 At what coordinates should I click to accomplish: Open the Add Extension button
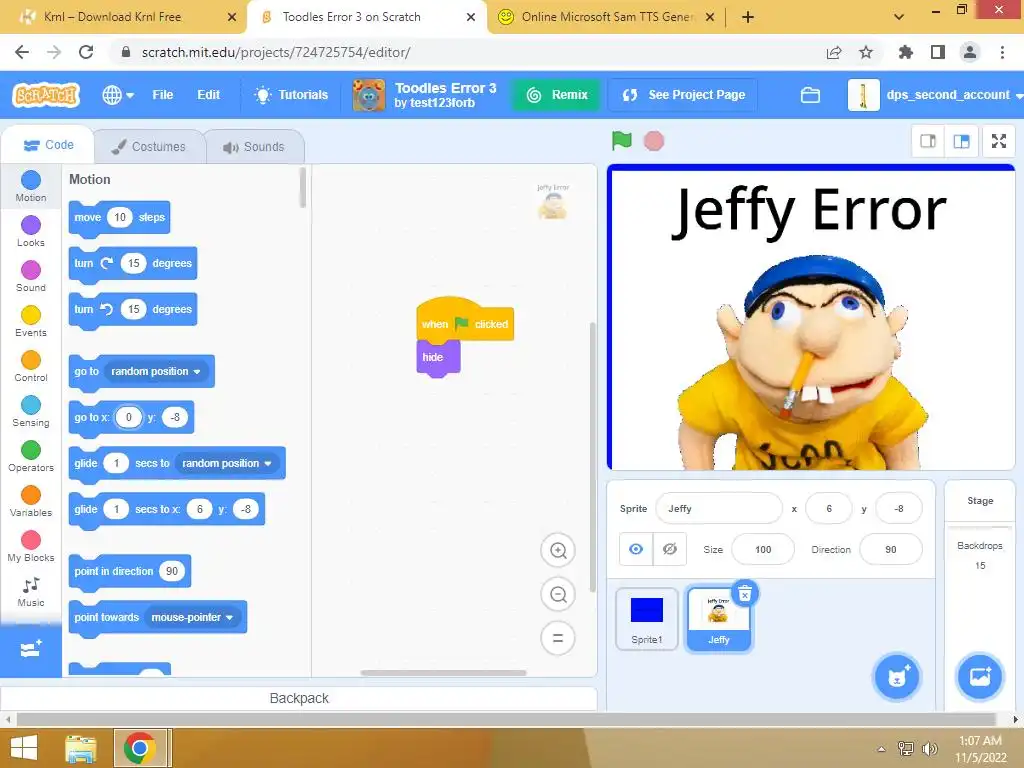tap(31, 649)
